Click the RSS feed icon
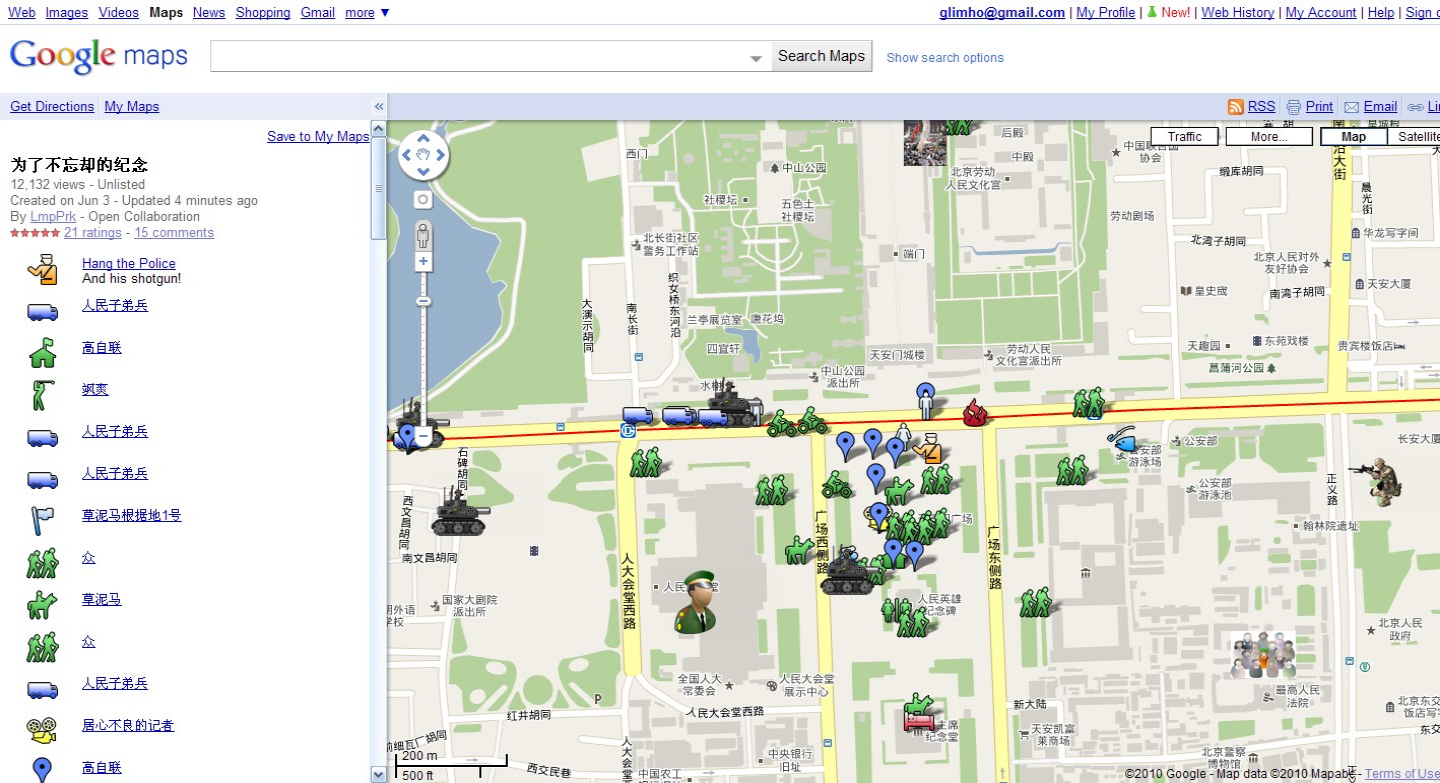1440x783 pixels. point(1235,107)
